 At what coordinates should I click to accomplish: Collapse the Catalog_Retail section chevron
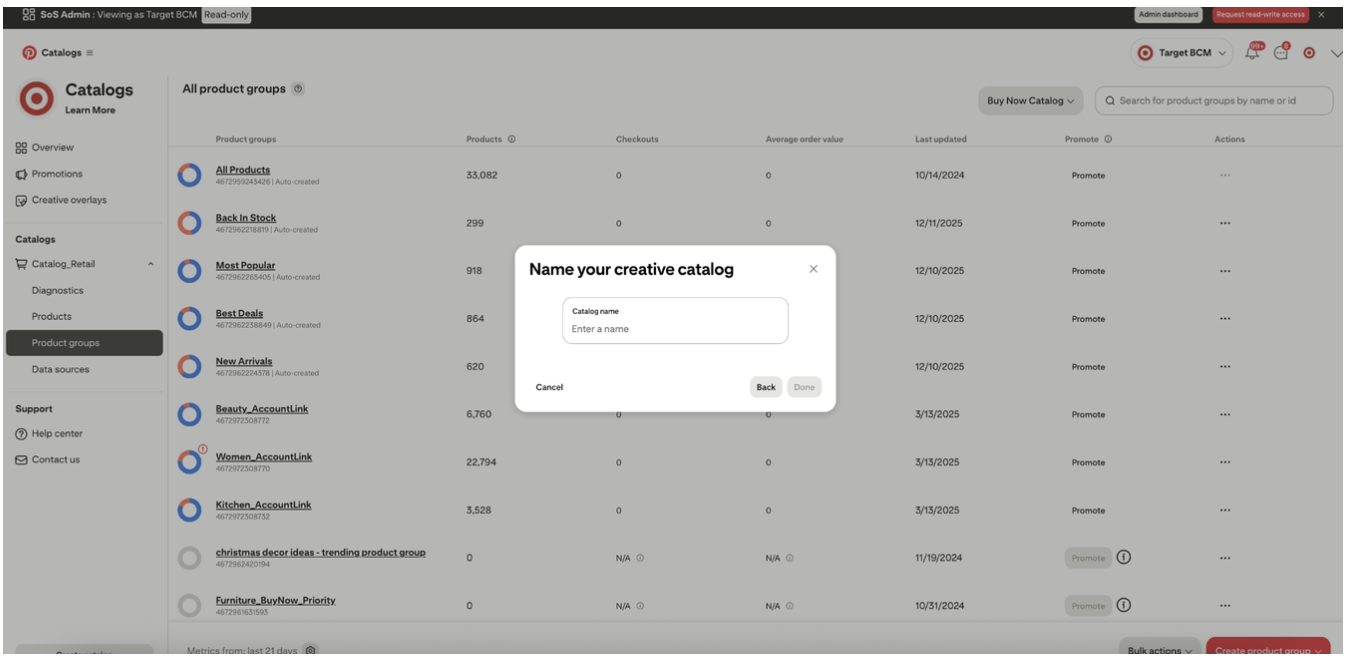151,264
